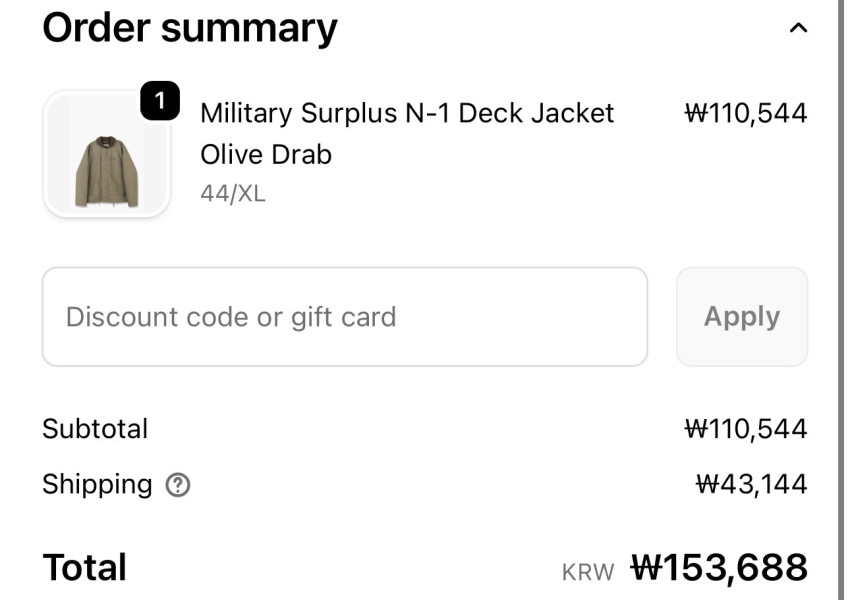Viewport: 850px width, 600px height.
Task: Open the olive jacket product thumbnail
Action: click(106, 155)
